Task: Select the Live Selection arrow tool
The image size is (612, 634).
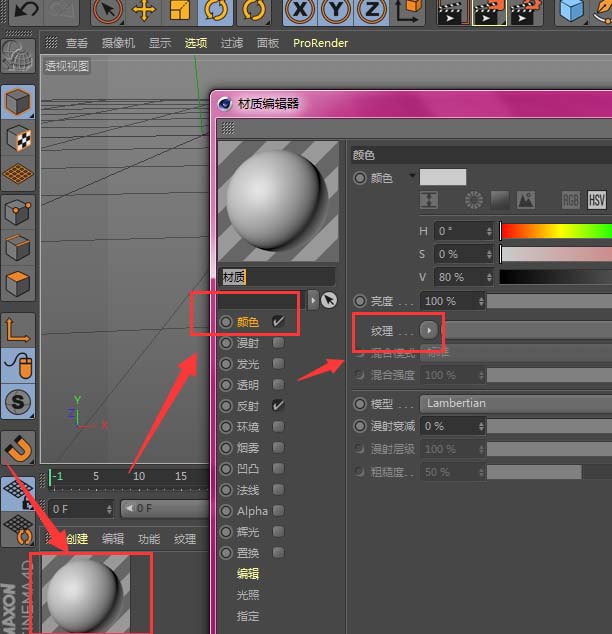Action: (108, 11)
